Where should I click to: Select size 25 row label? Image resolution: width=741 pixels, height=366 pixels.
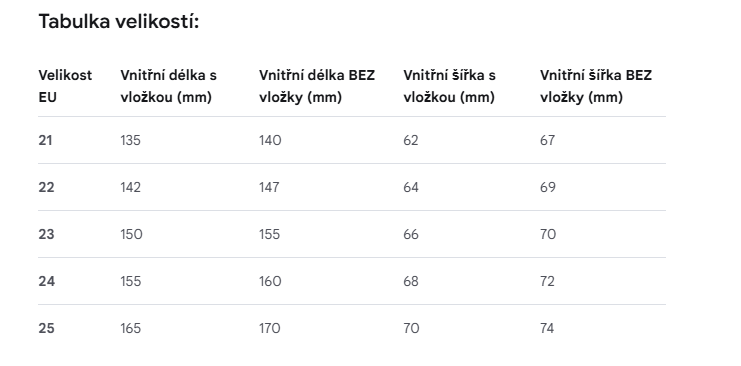(x=46, y=328)
